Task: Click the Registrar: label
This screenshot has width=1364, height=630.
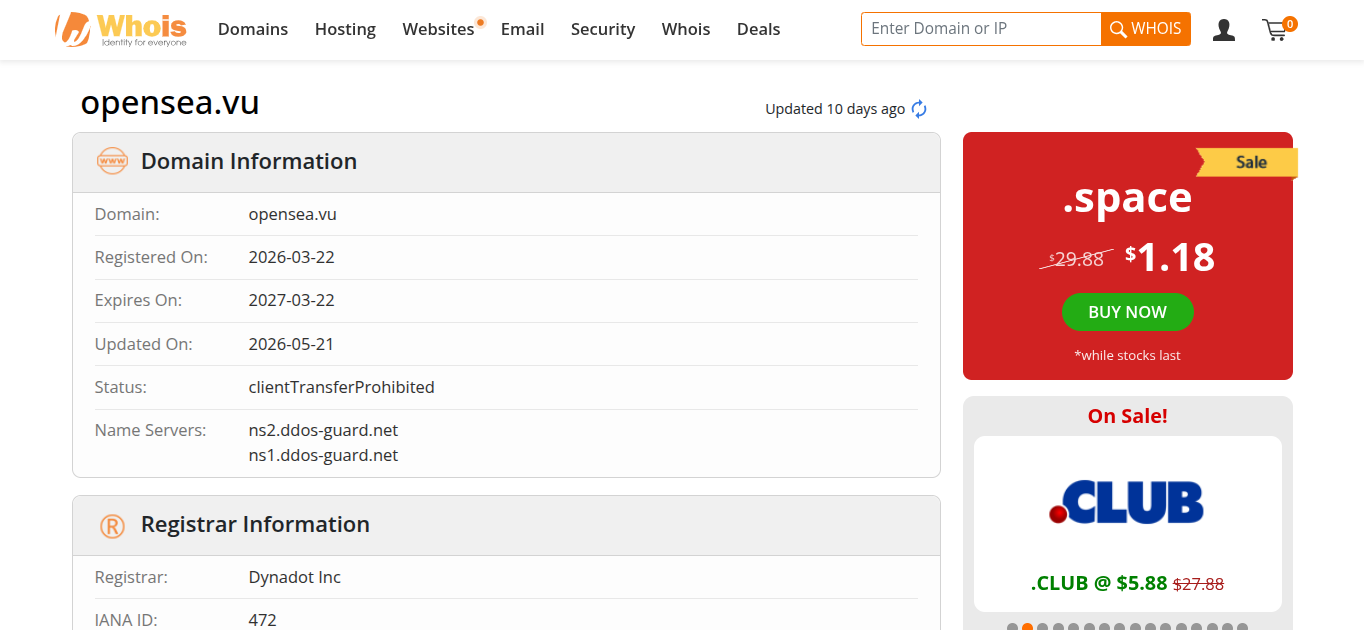Action: [131, 577]
